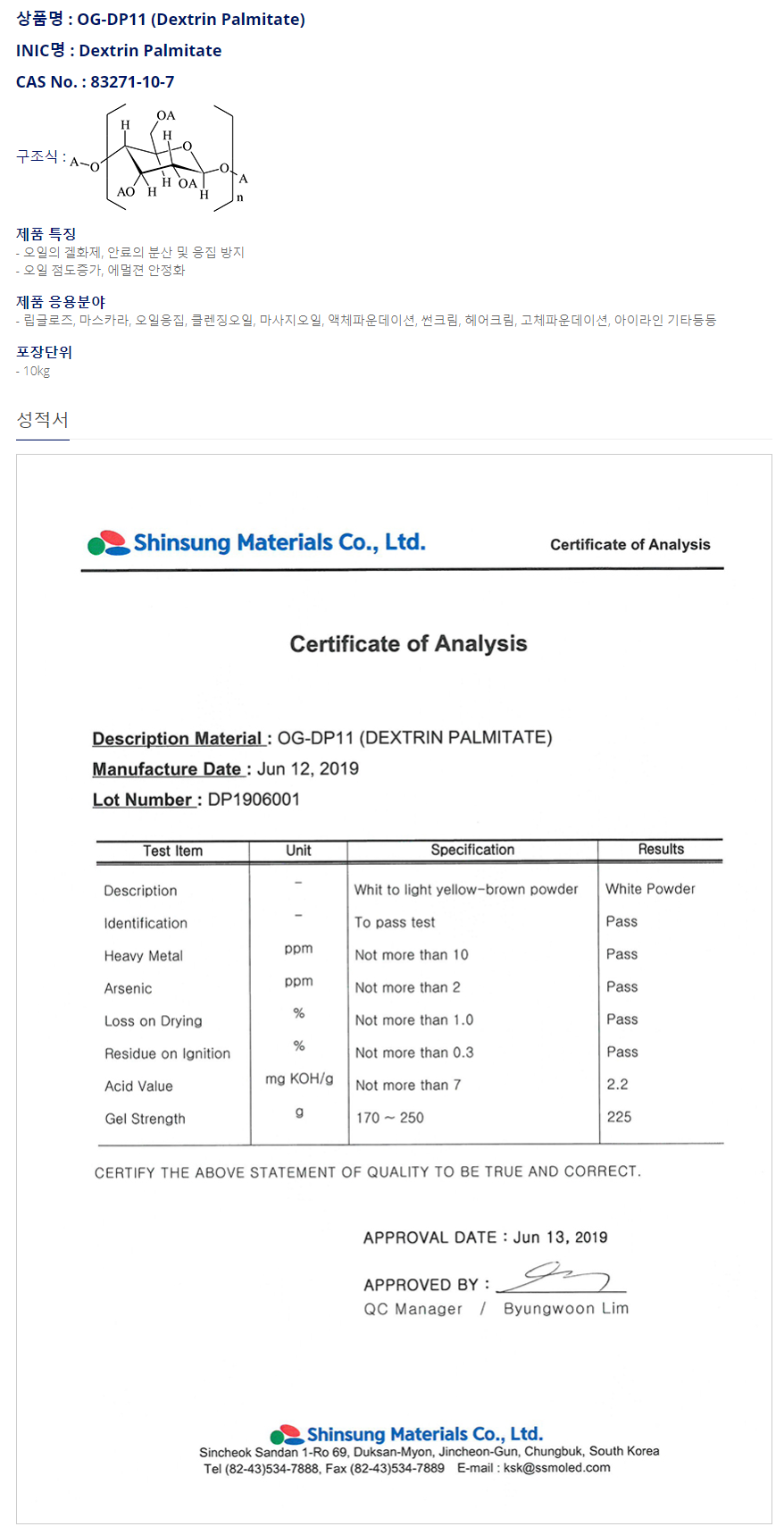
Task: Select the 성적서 tab heading
Action: point(42,420)
